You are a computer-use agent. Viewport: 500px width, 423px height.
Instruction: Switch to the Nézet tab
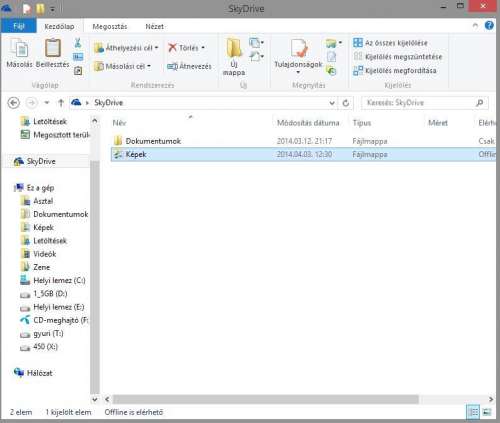click(154, 26)
